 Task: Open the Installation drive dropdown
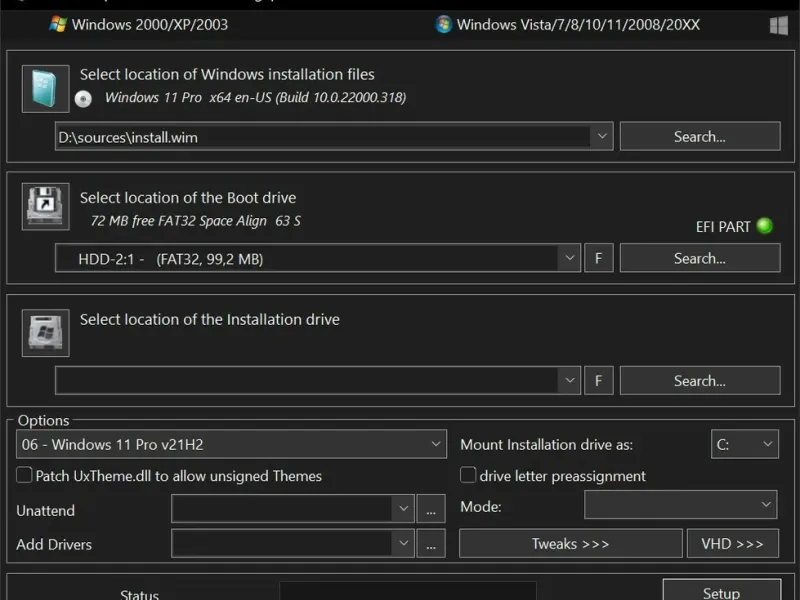569,380
